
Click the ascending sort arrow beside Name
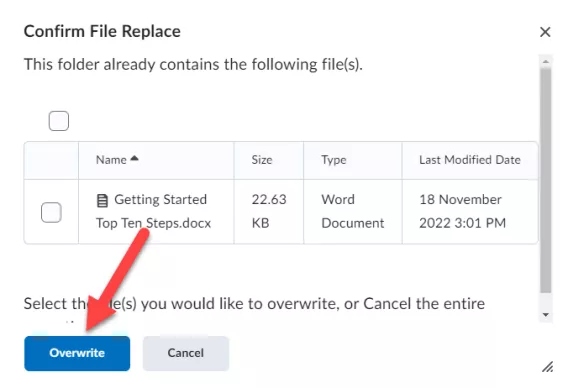click(x=134, y=158)
